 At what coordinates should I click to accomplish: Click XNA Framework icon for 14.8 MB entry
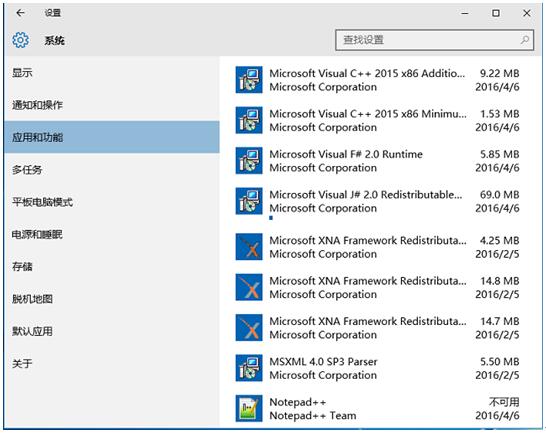pyautogui.click(x=249, y=287)
